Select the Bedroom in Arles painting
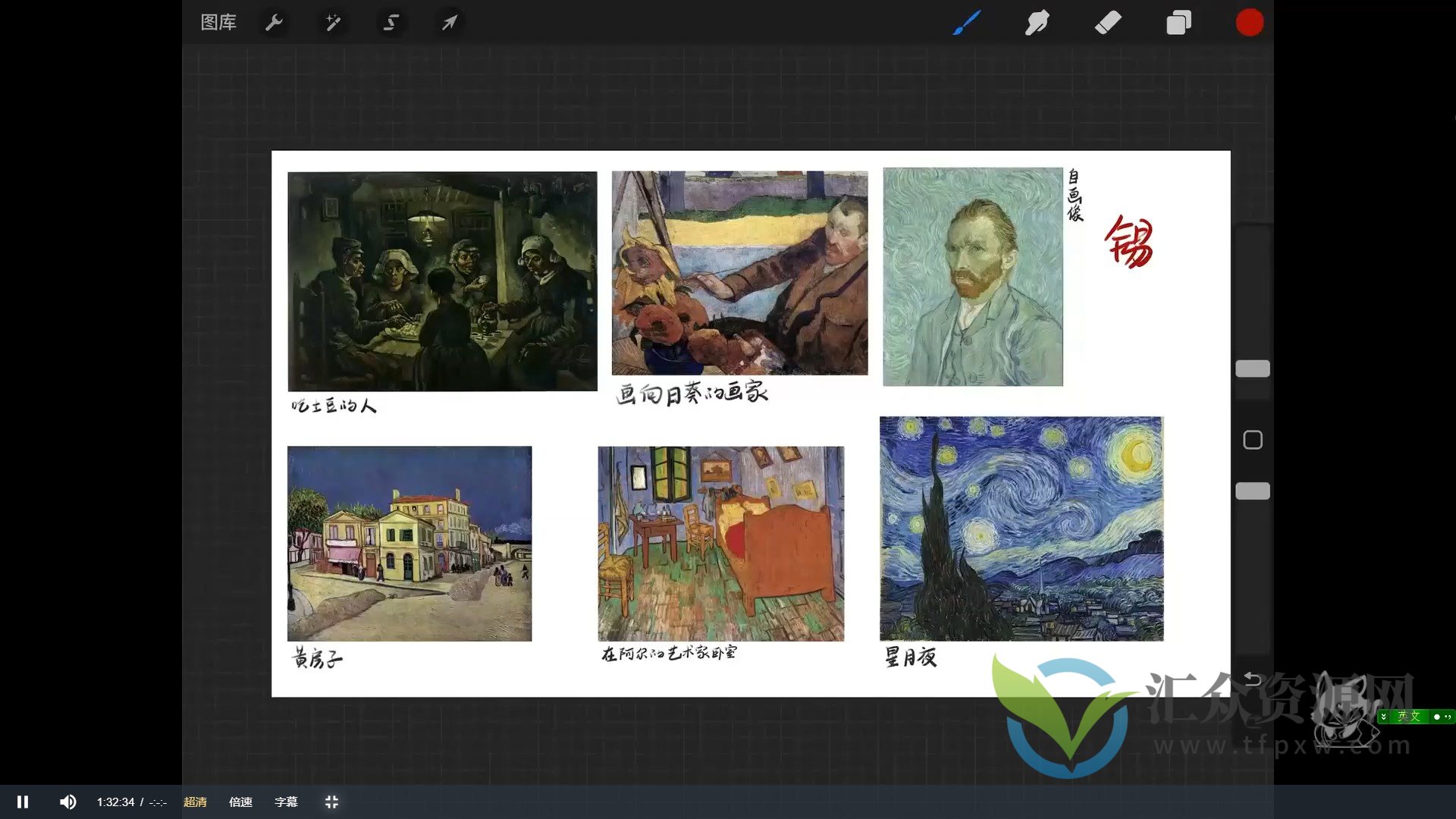1456x819 pixels. click(x=720, y=544)
